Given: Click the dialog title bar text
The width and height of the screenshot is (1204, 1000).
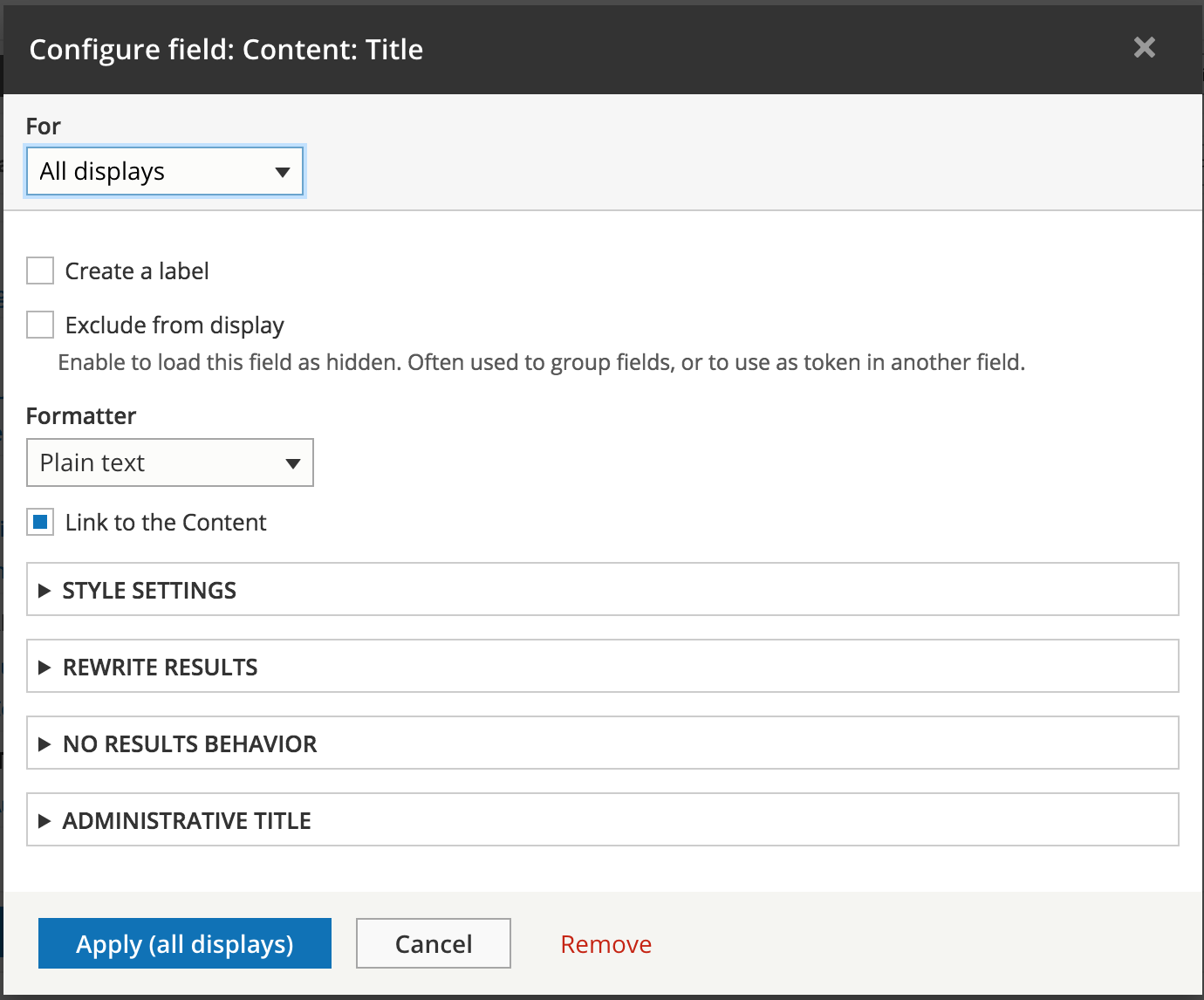Looking at the screenshot, I should click(x=226, y=50).
